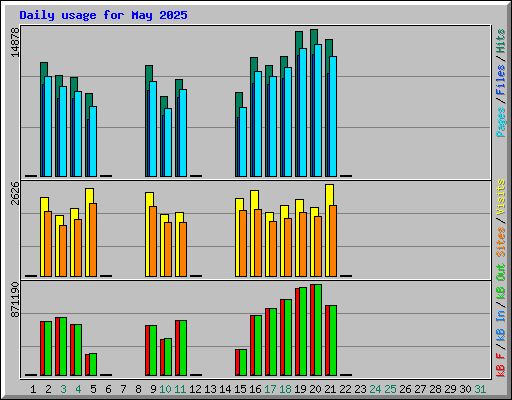512x400 pixels.
Task: Click day 22 on the x-axis
Action: [345, 389]
